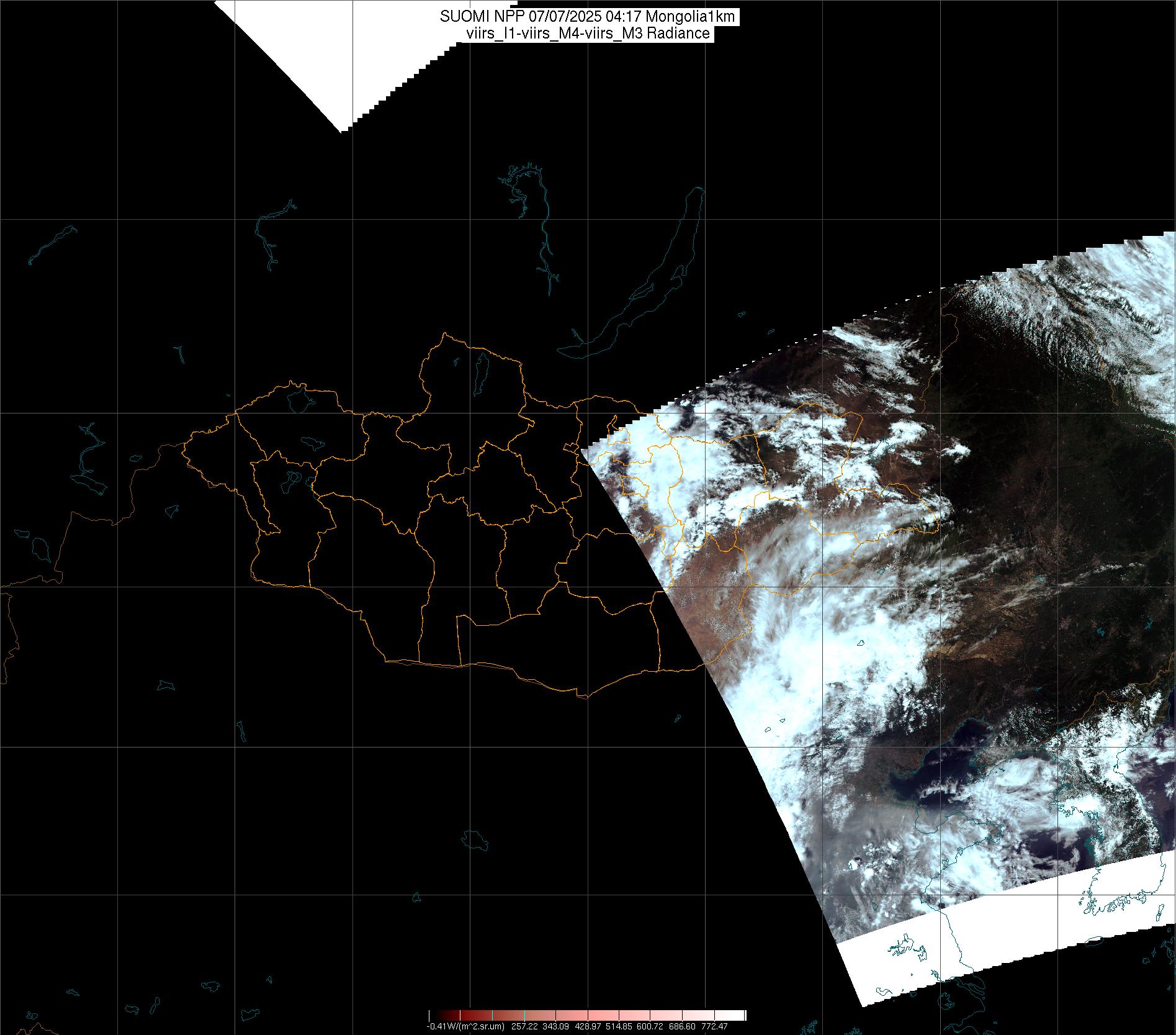Click the 257.22 colorbar tick label
1176x1035 pixels.
coord(525,1027)
